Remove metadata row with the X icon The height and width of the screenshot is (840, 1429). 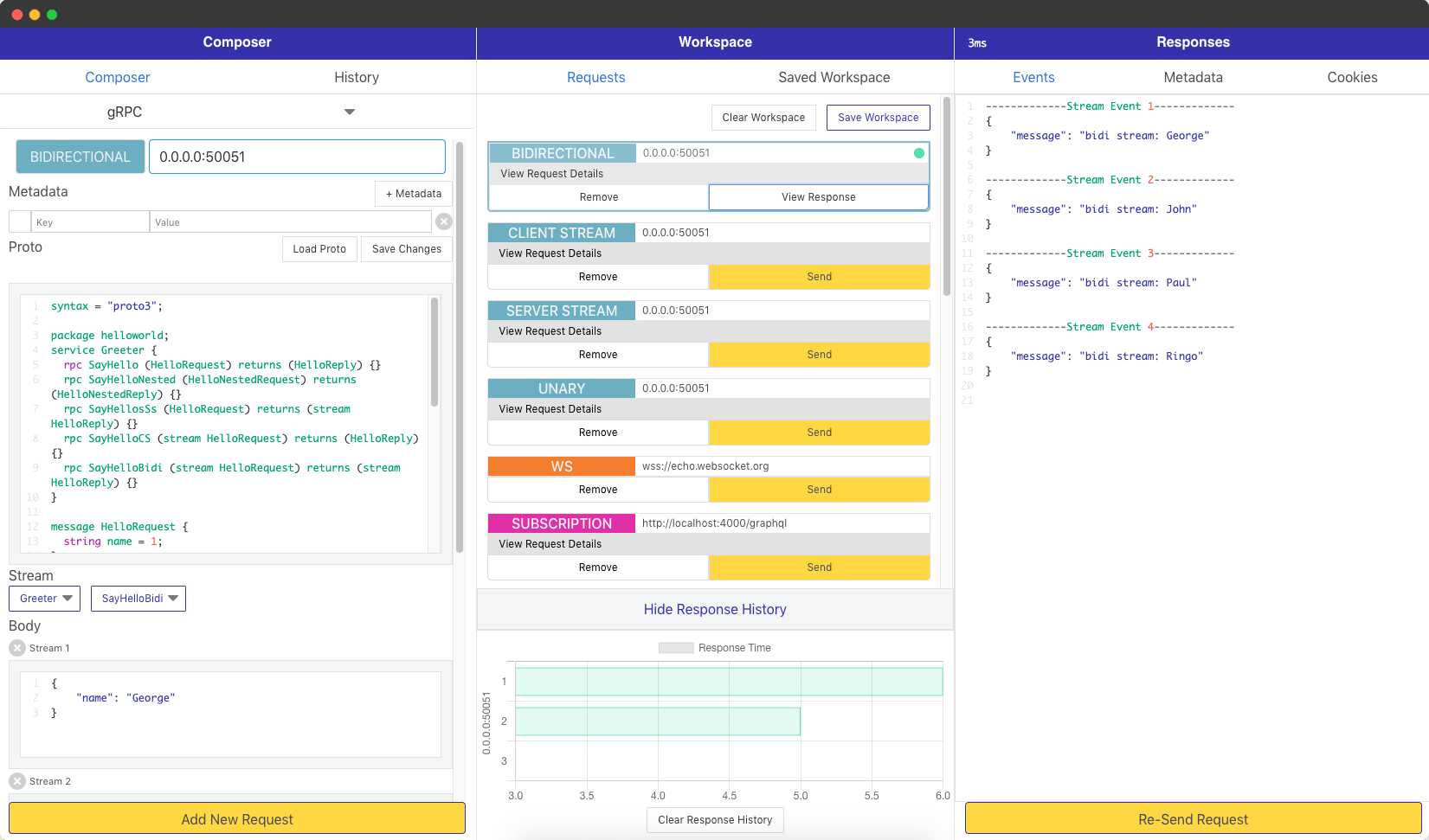pyautogui.click(x=444, y=221)
